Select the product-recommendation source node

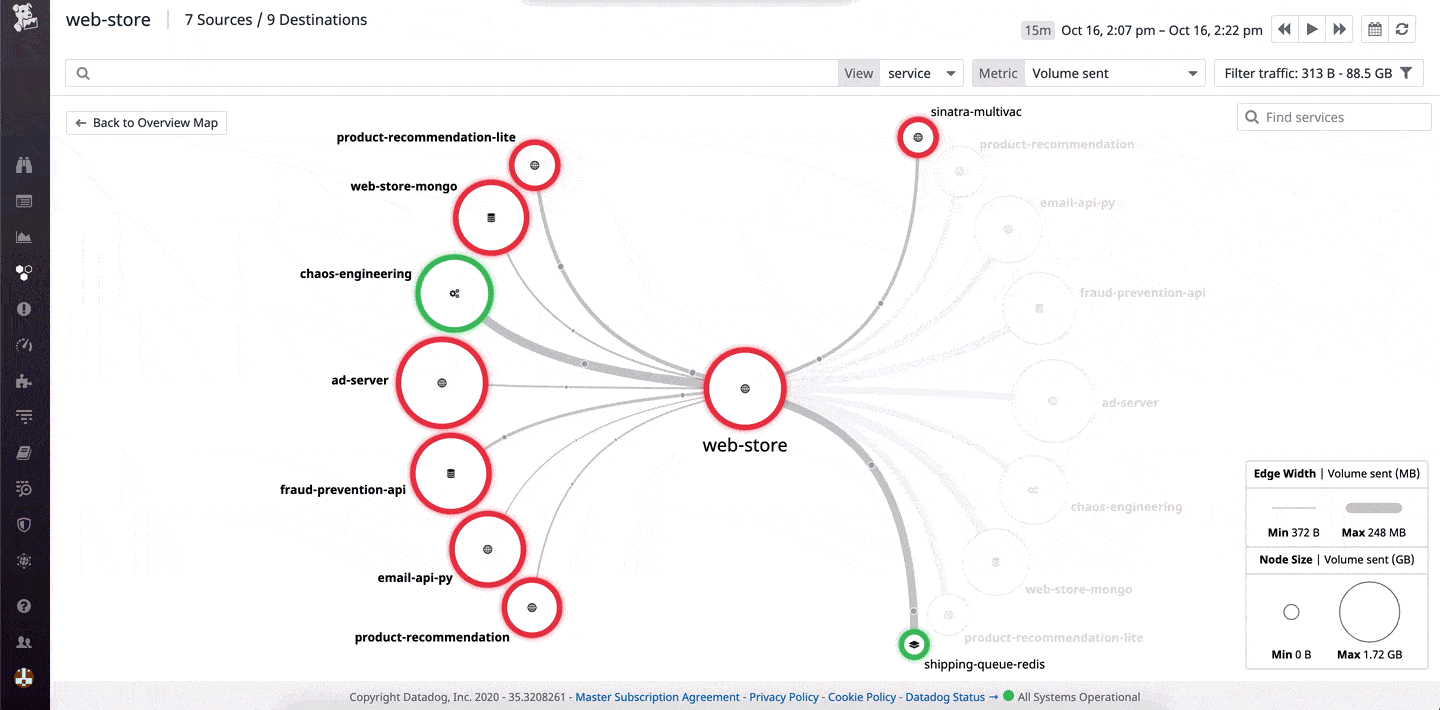pos(532,607)
